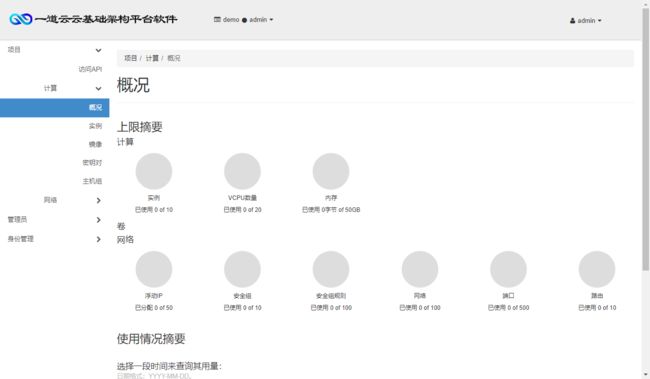Click text '已使用 0 of 20'

click(x=243, y=210)
